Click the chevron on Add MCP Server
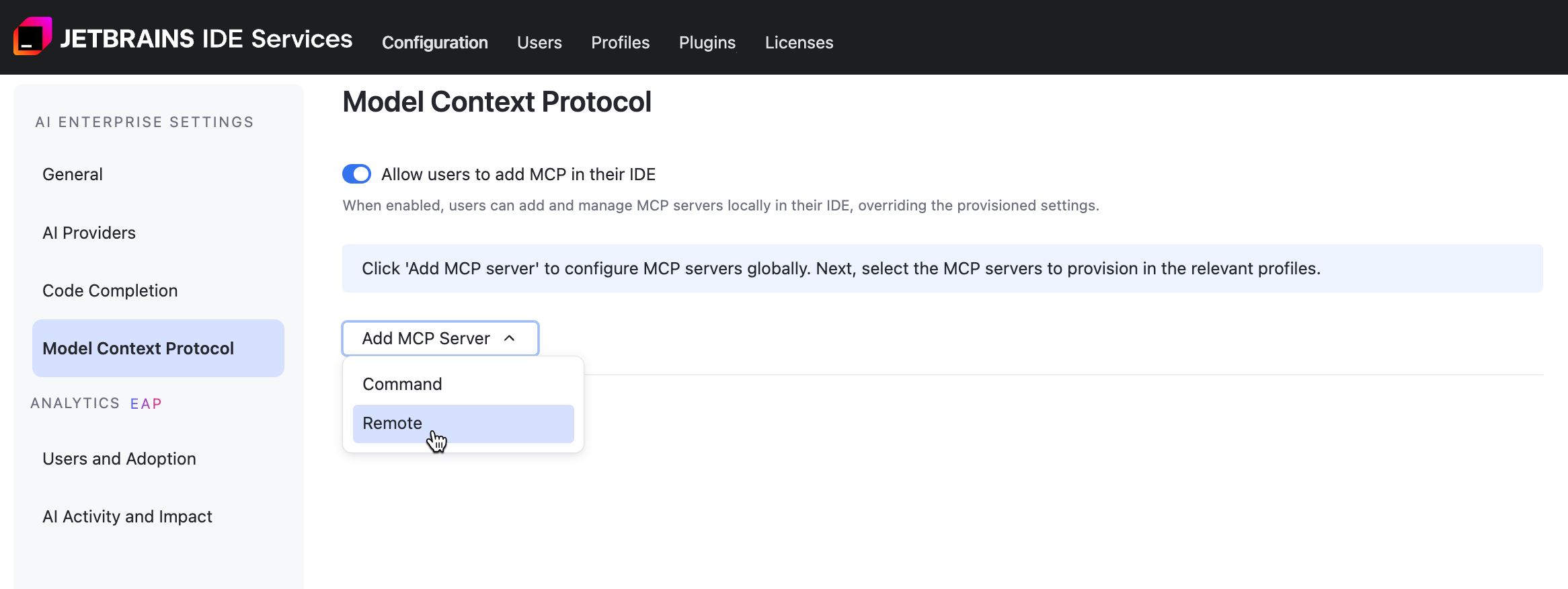 coord(510,338)
